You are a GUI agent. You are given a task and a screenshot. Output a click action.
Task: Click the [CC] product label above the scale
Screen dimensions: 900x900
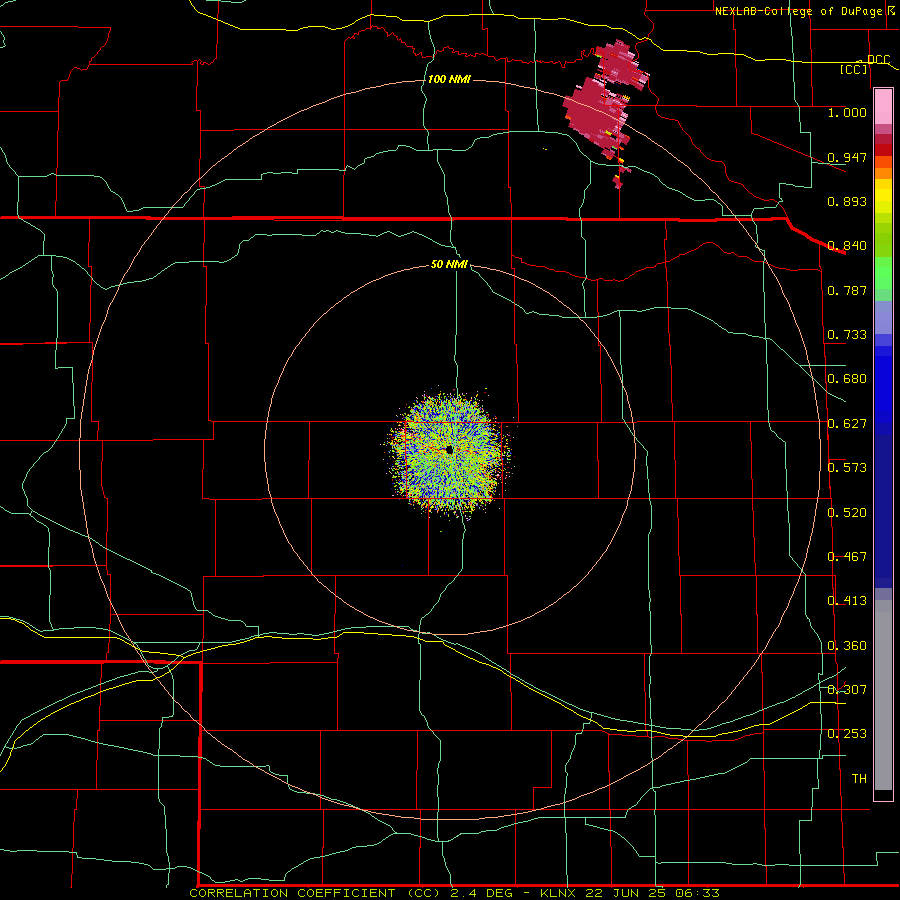(854, 69)
